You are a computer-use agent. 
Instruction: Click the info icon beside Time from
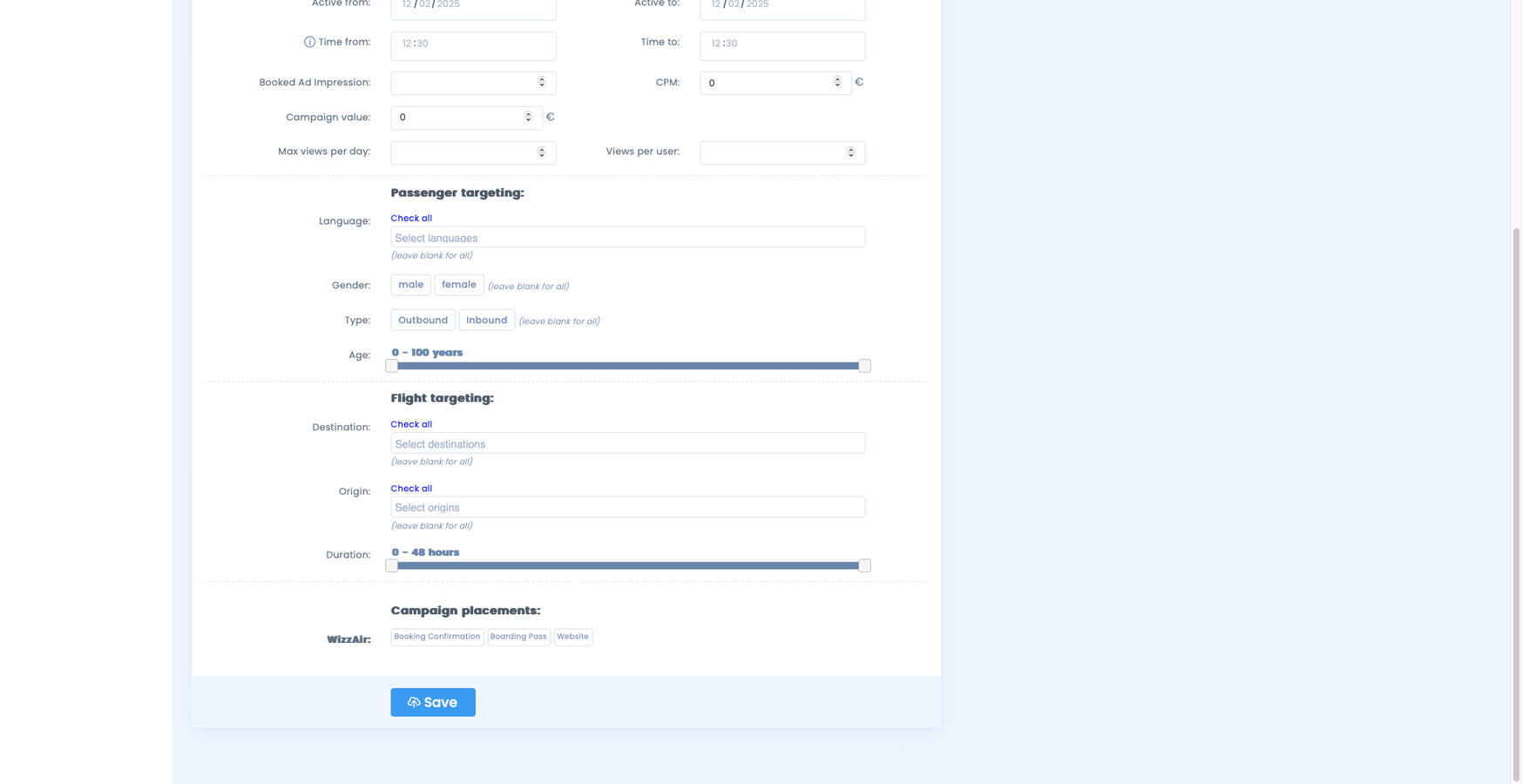(x=309, y=43)
